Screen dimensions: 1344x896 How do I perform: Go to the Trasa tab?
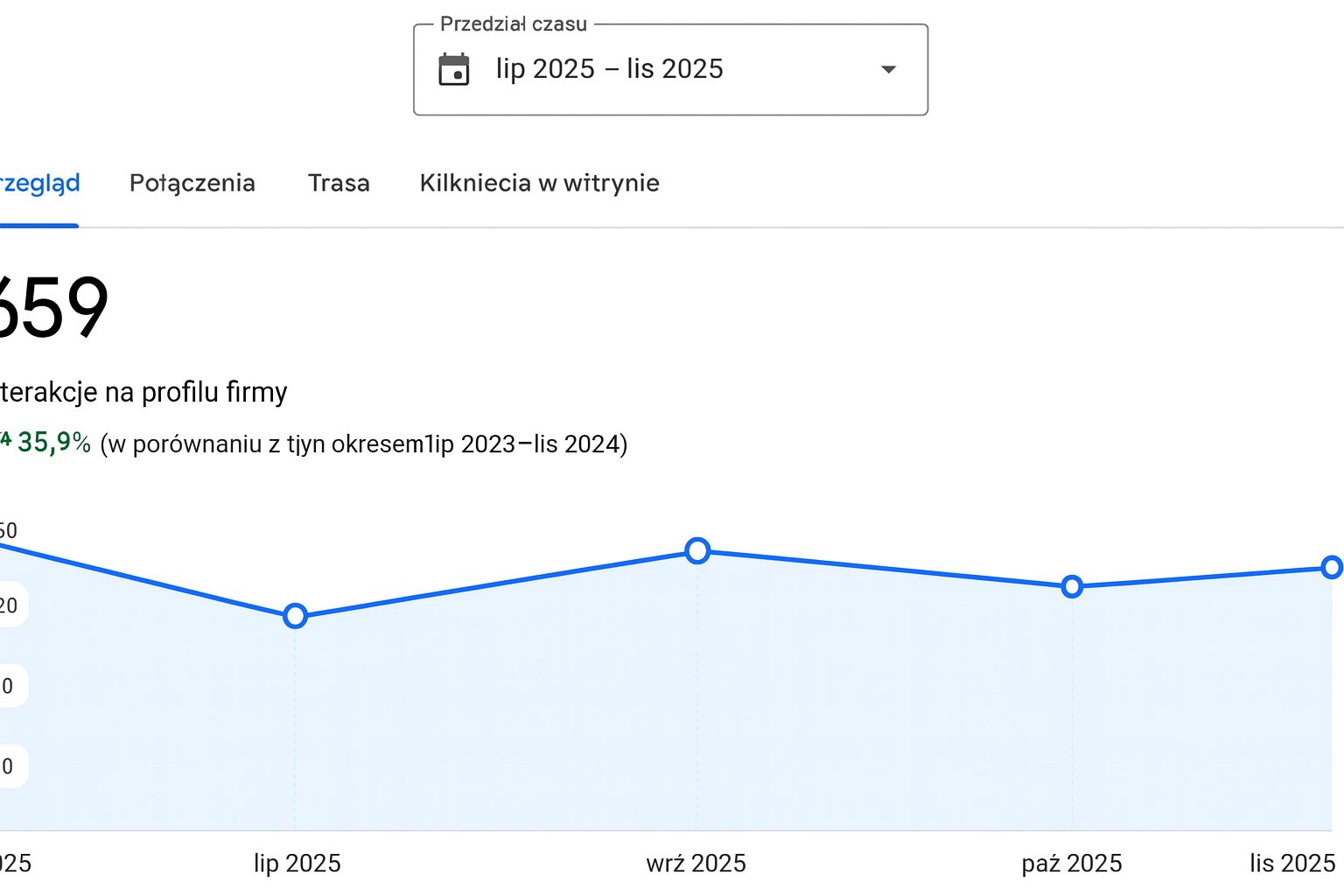pyautogui.click(x=339, y=184)
